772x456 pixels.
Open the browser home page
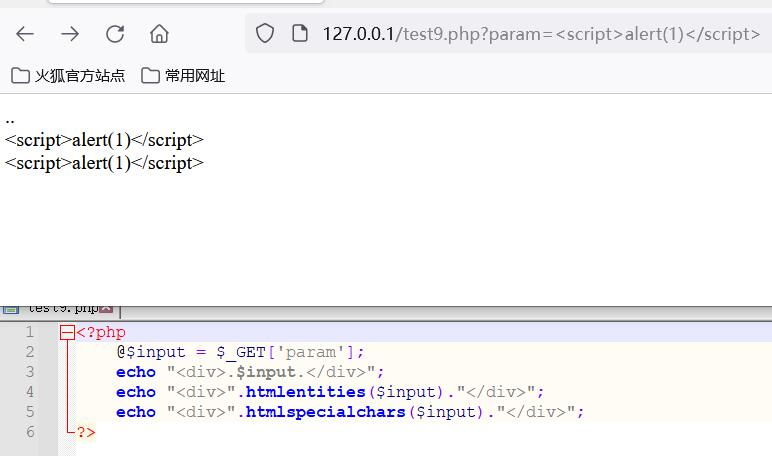pyautogui.click(x=159, y=34)
